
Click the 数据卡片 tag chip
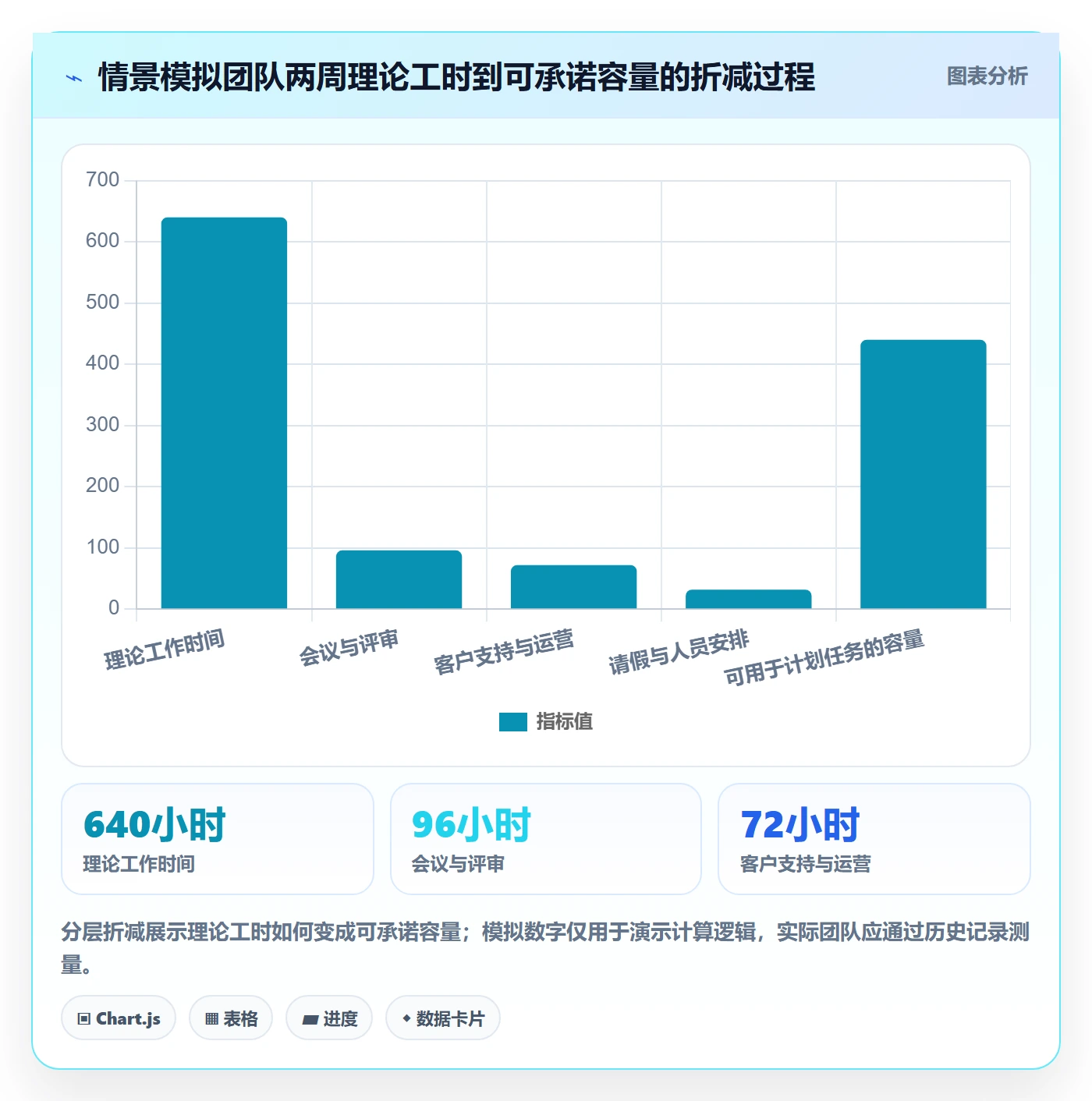[443, 1018]
